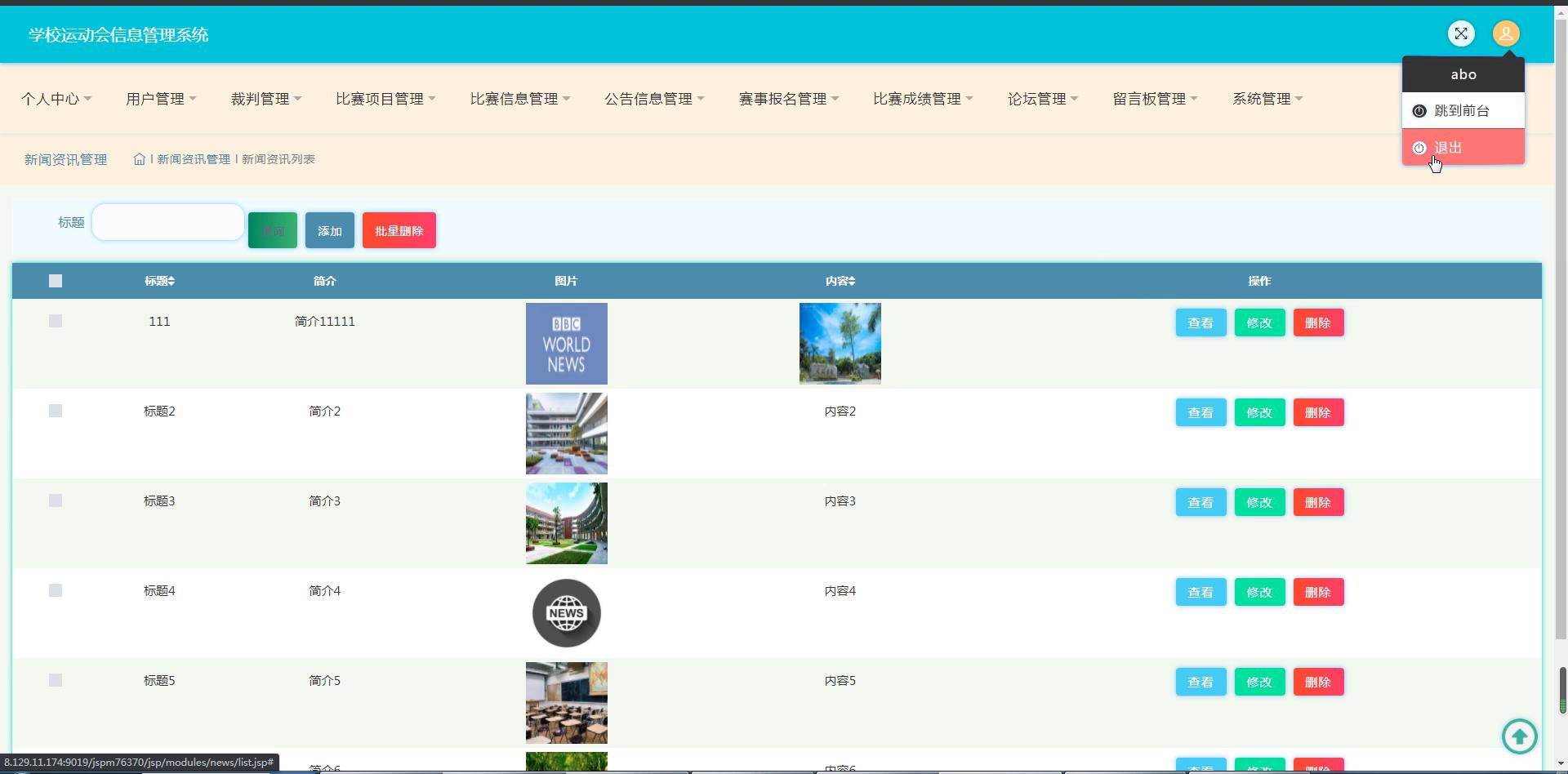Click 查看 for row 标题4

pos(1200,592)
